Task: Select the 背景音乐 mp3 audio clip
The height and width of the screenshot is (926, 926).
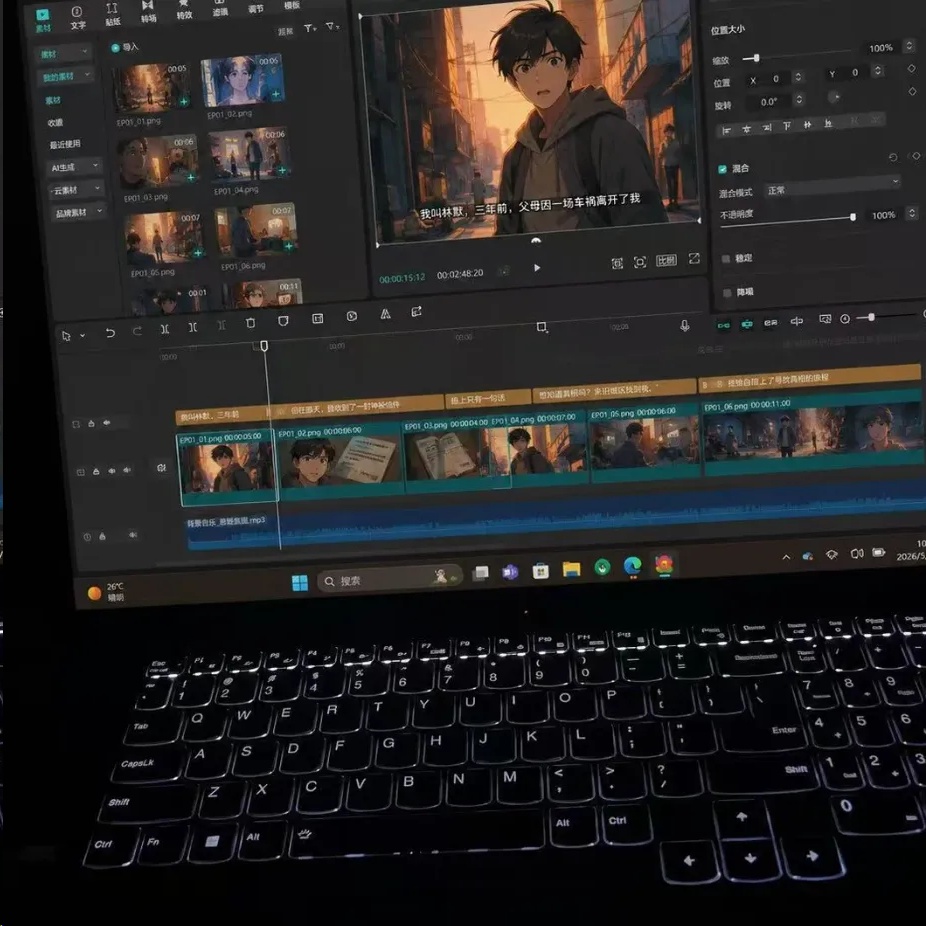Action: [x=554, y=516]
